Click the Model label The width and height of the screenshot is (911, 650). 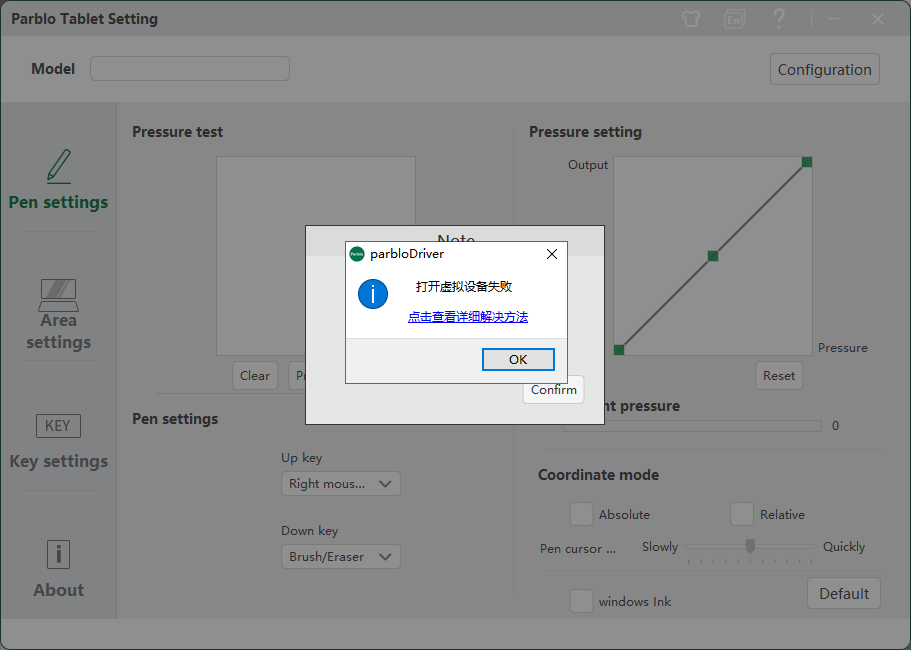(x=53, y=69)
